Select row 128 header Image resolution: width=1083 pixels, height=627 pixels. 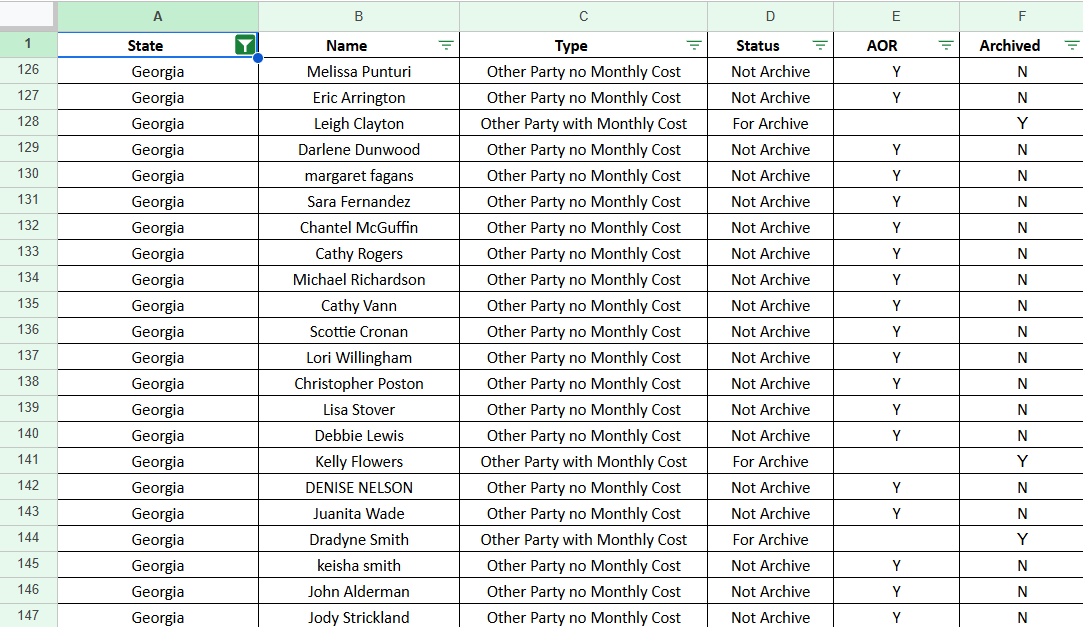pos(28,122)
